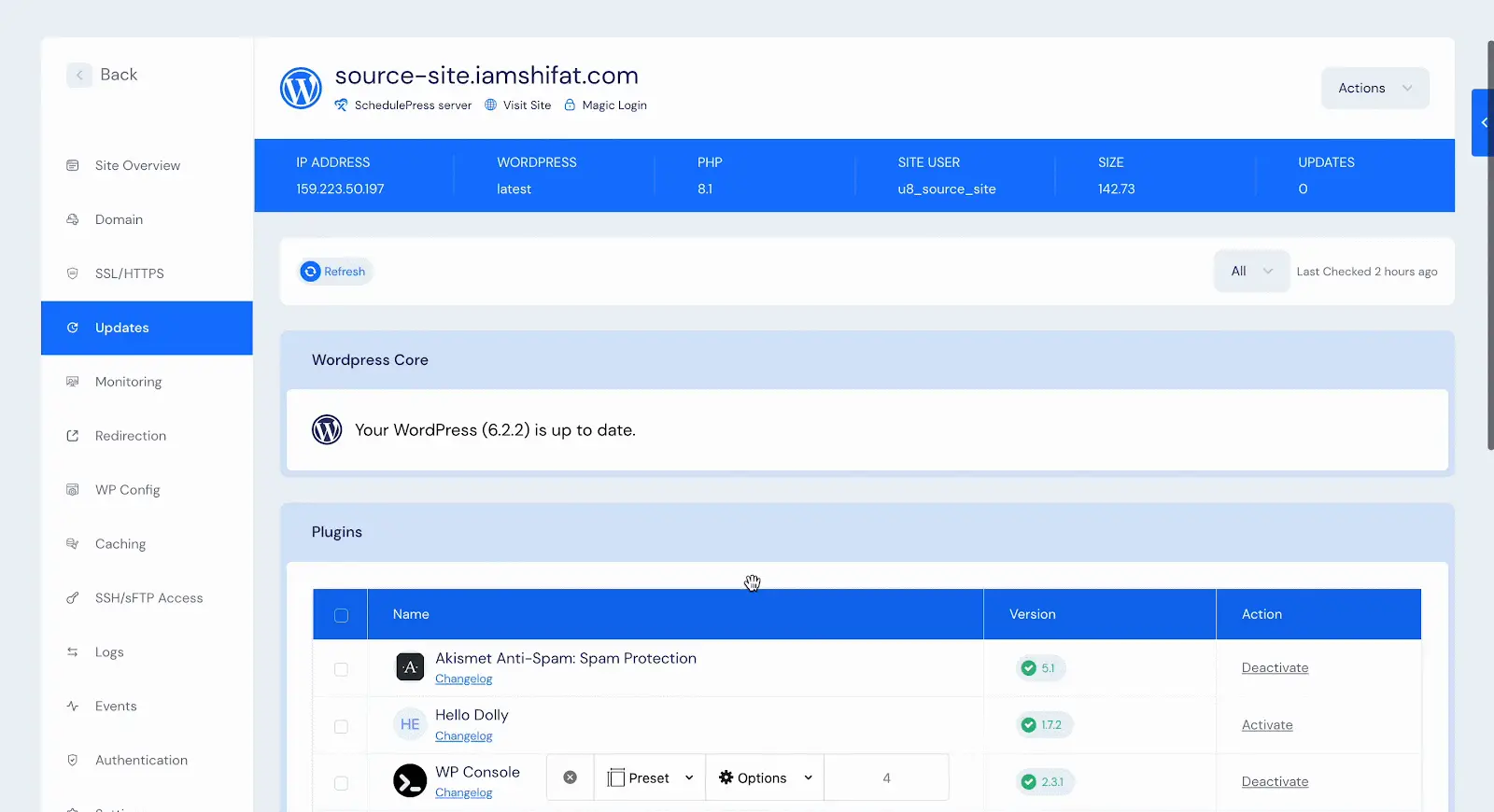The height and width of the screenshot is (812, 1494).
Task: Click the Refresh circular arrow icon
Action: click(311, 272)
